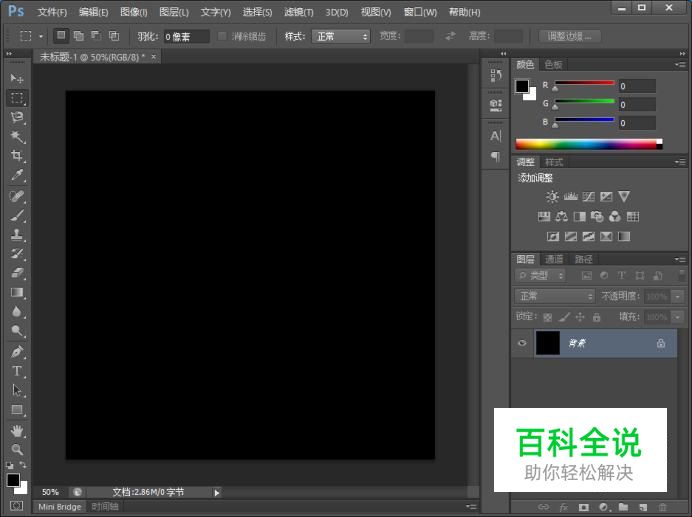Select the Move tool in the toolbox

(x=17, y=78)
